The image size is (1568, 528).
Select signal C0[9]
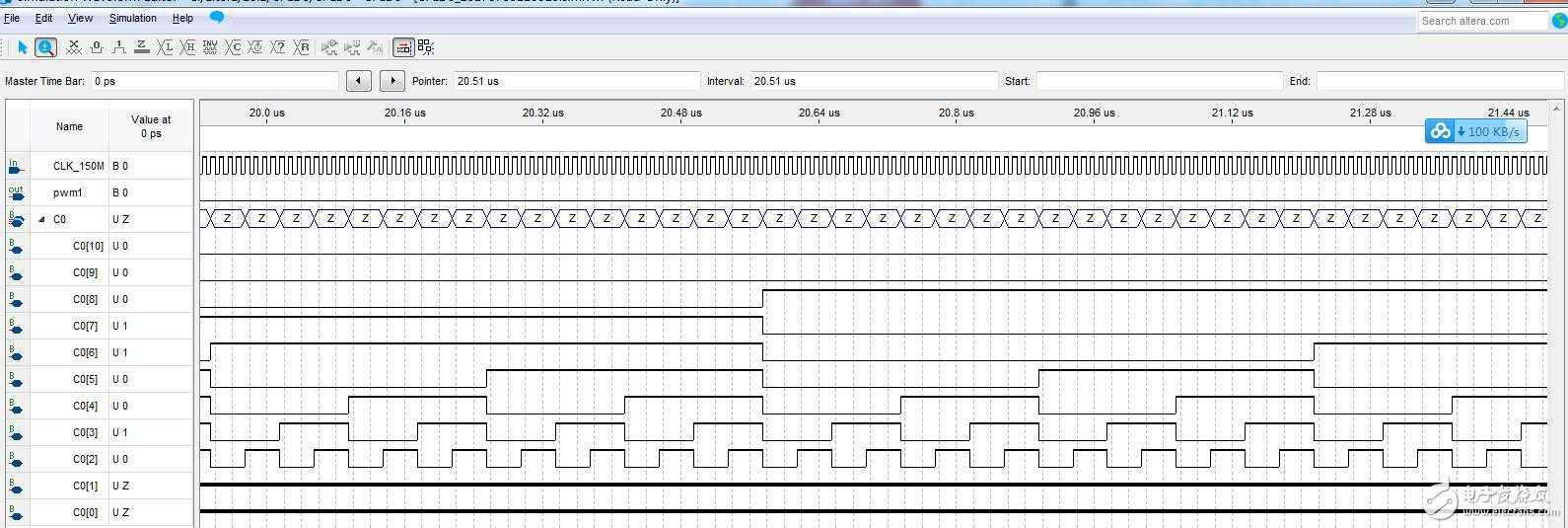(86, 272)
